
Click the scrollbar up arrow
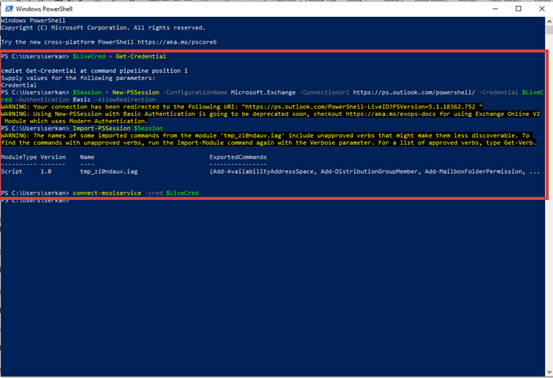[549, 21]
